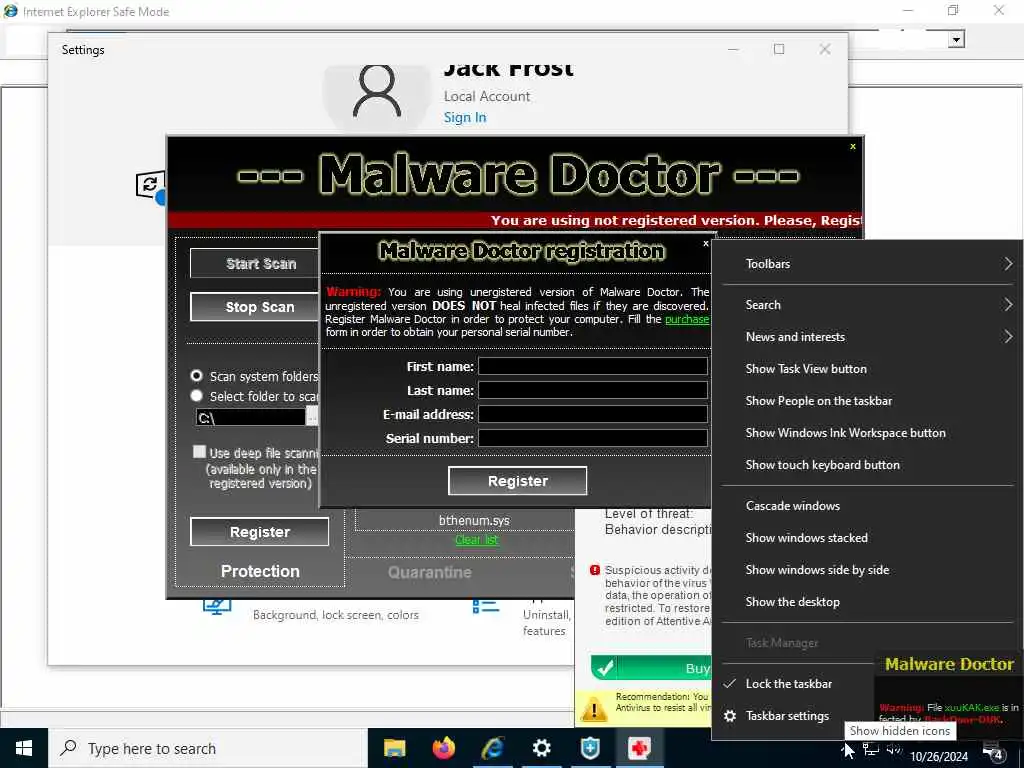Click the Malware Doctor popup title near tray
Viewport: 1024px width, 768px height.
coord(949,664)
